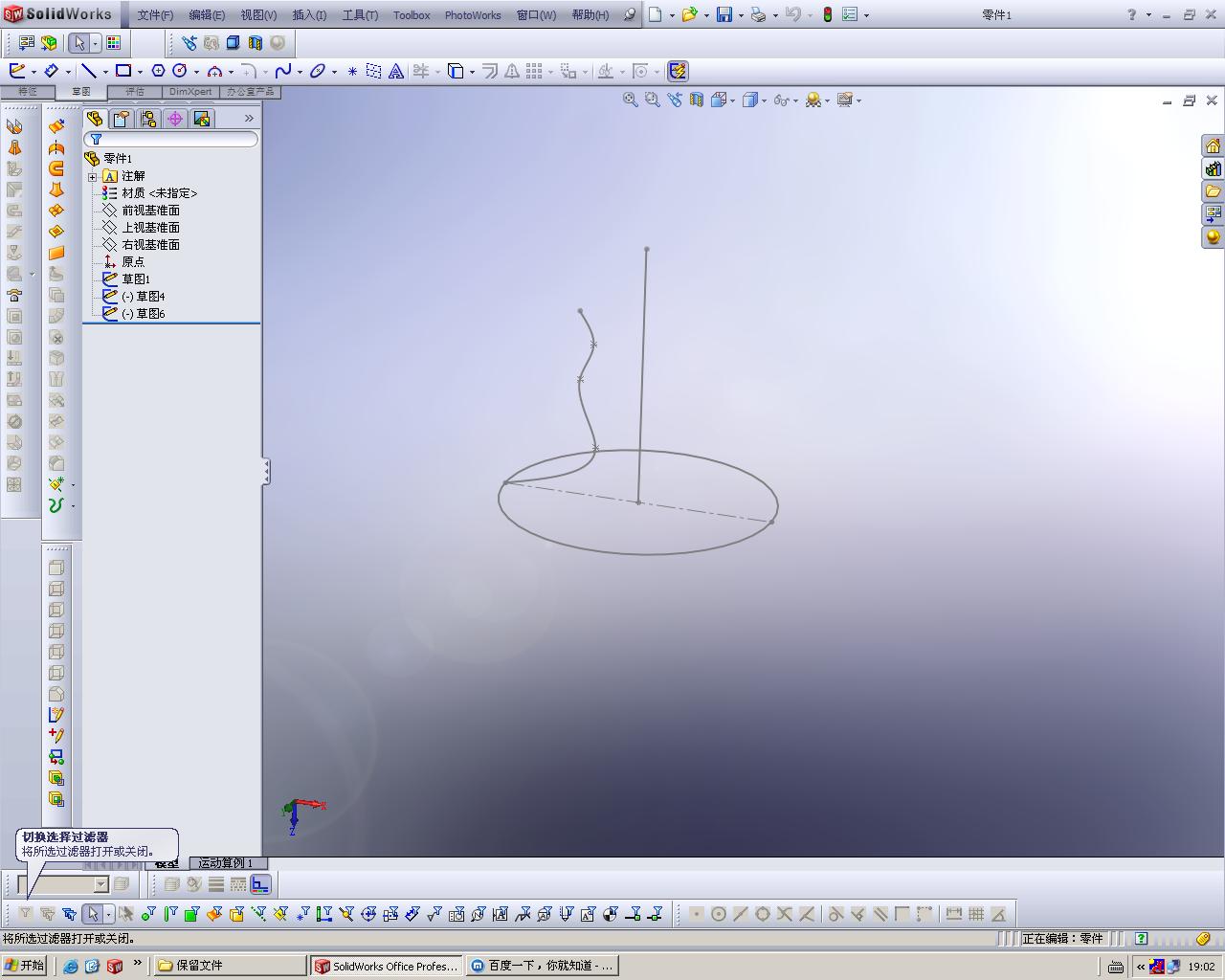The width and height of the screenshot is (1225, 980).
Task: Open the SolidWorks Resources task pane tab
Action: [1213, 145]
